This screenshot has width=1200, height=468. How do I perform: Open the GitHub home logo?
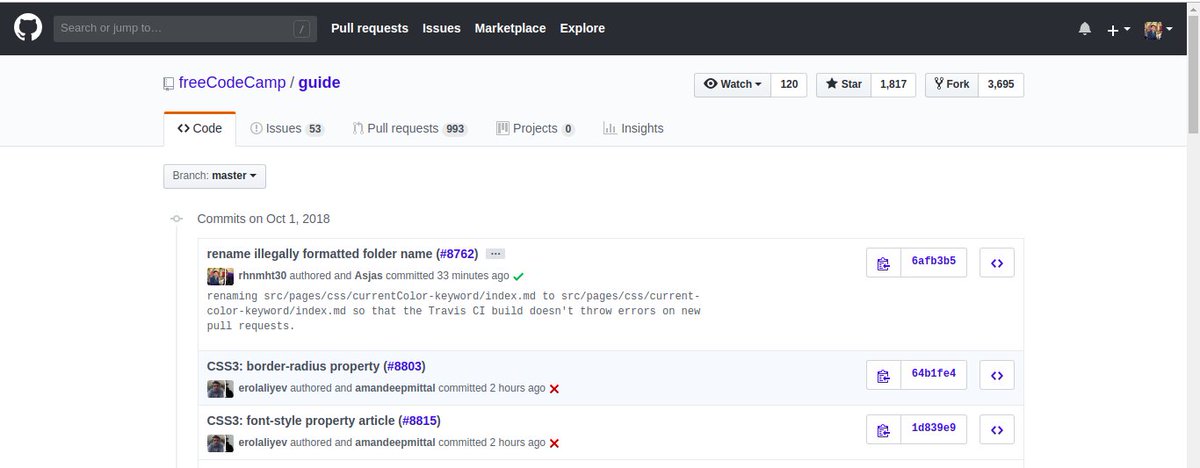26,28
